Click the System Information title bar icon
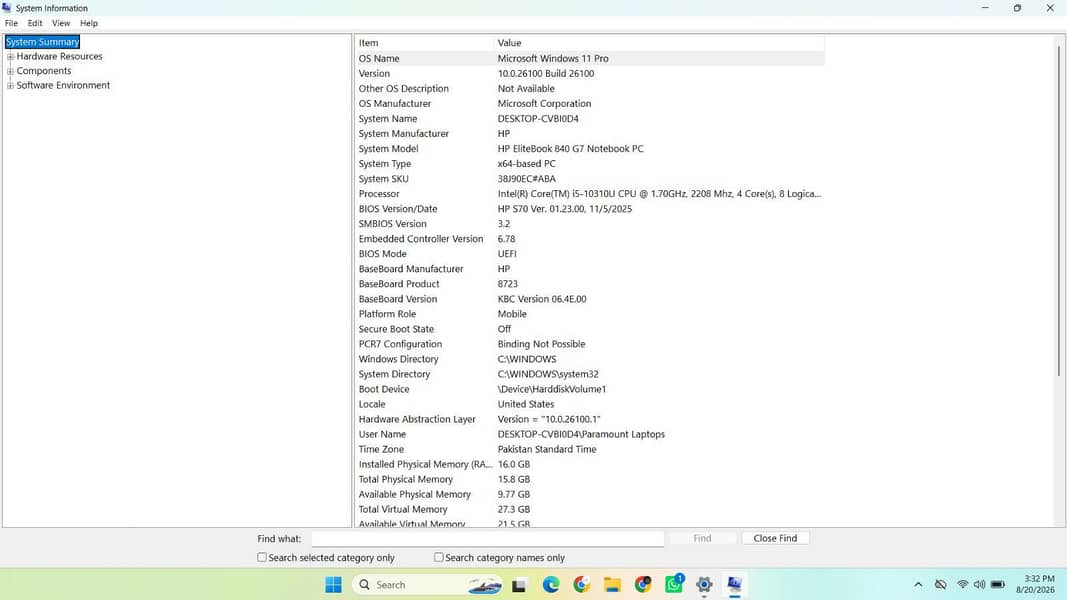Screen dimensions: 1067x600 point(7,7)
